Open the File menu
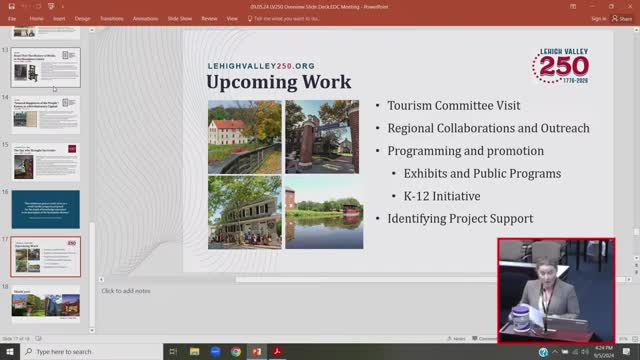The height and width of the screenshot is (360, 640). 12,19
